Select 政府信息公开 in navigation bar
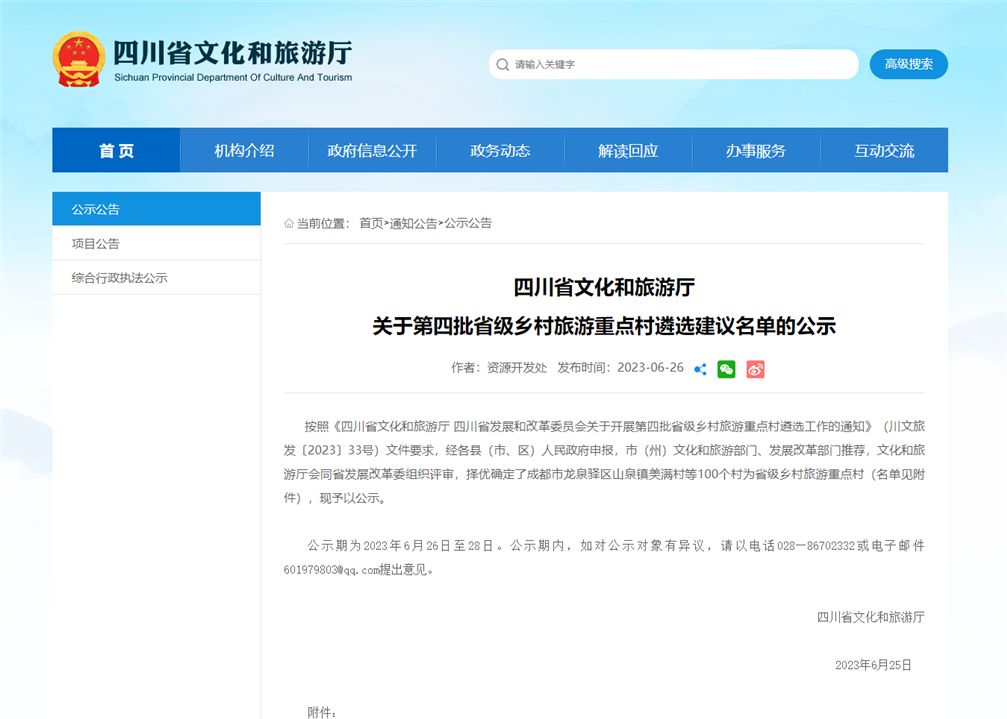This screenshot has height=719, width=1007. (372, 151)
